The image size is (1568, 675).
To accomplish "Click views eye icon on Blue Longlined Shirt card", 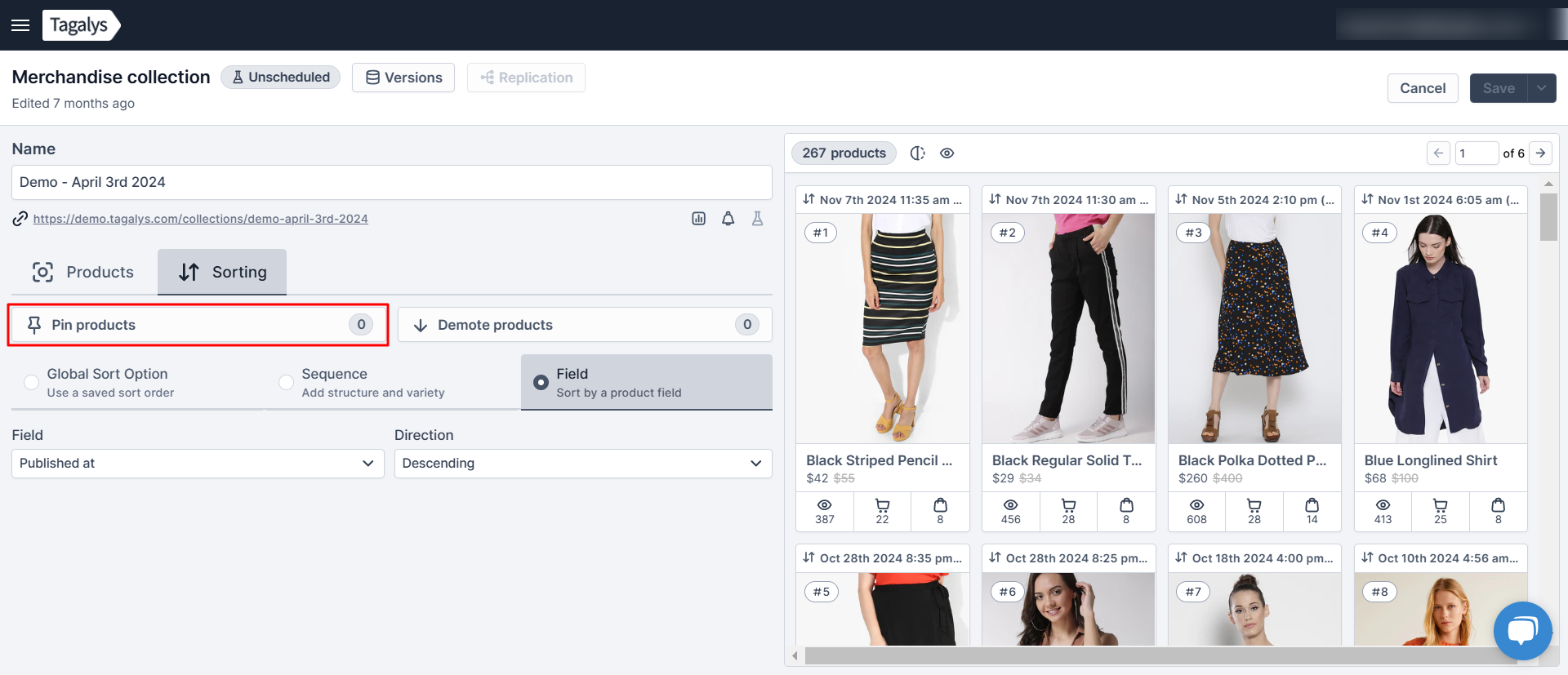I will click(1383, 505).
